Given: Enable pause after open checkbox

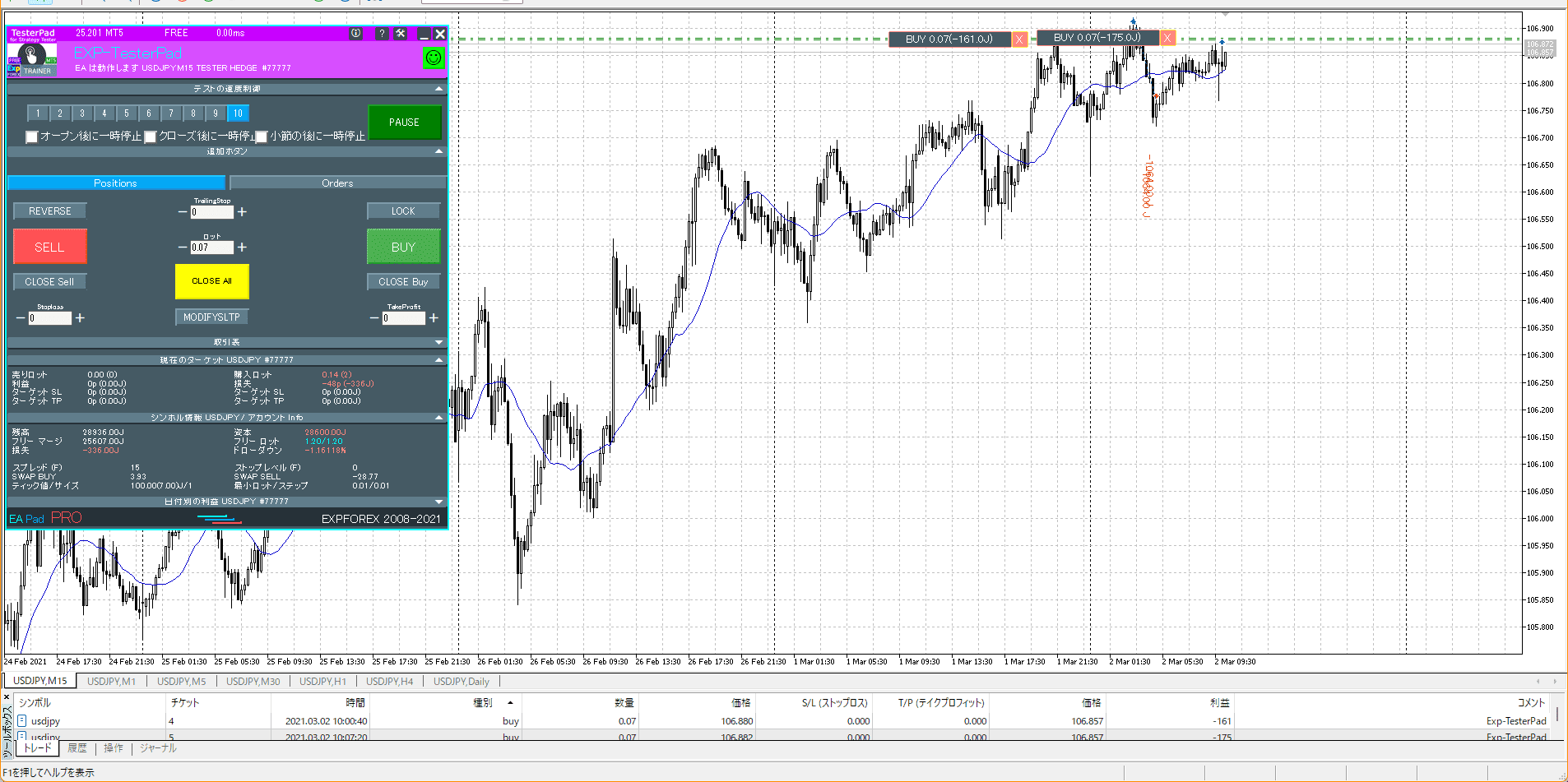Looking at the screenshot, I should point(32,137).
